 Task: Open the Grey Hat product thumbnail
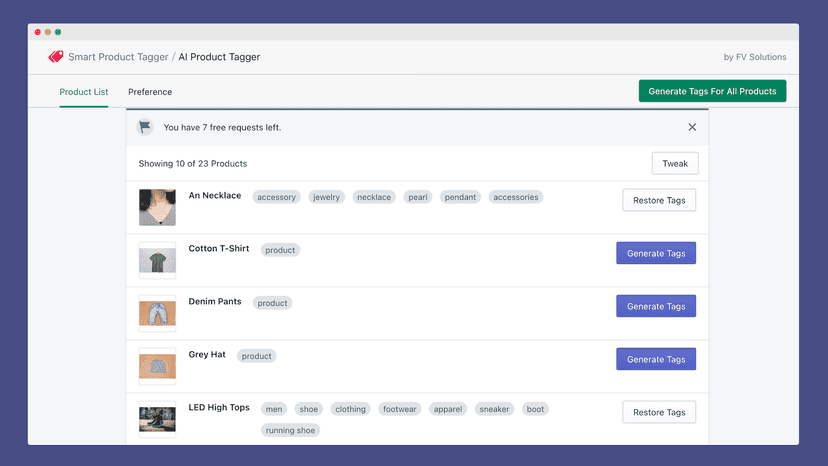tap(157, 366)
